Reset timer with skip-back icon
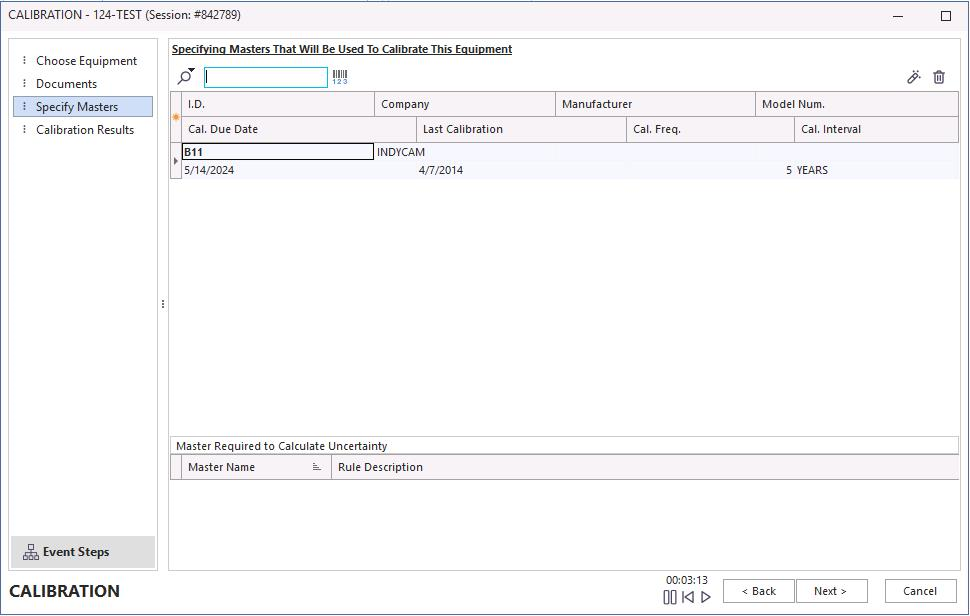 688,597
